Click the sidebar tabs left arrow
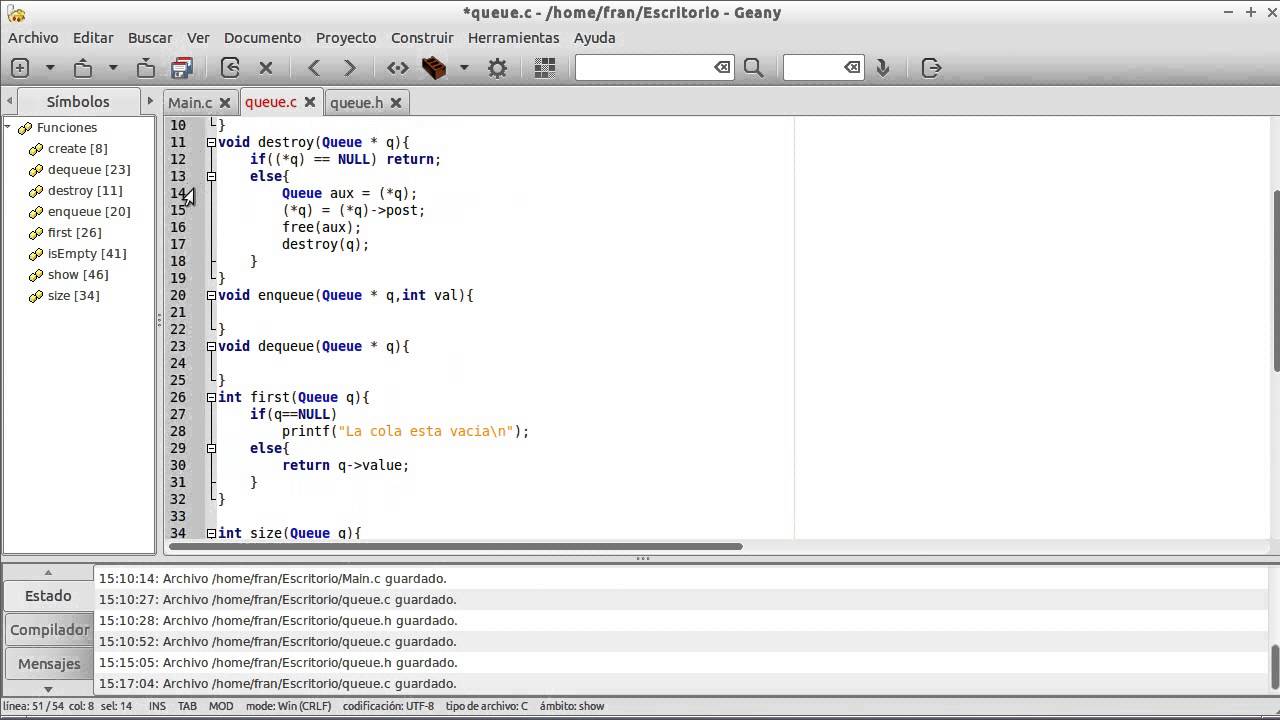This screenshot has width=1280, height=720. pos(9,101)
